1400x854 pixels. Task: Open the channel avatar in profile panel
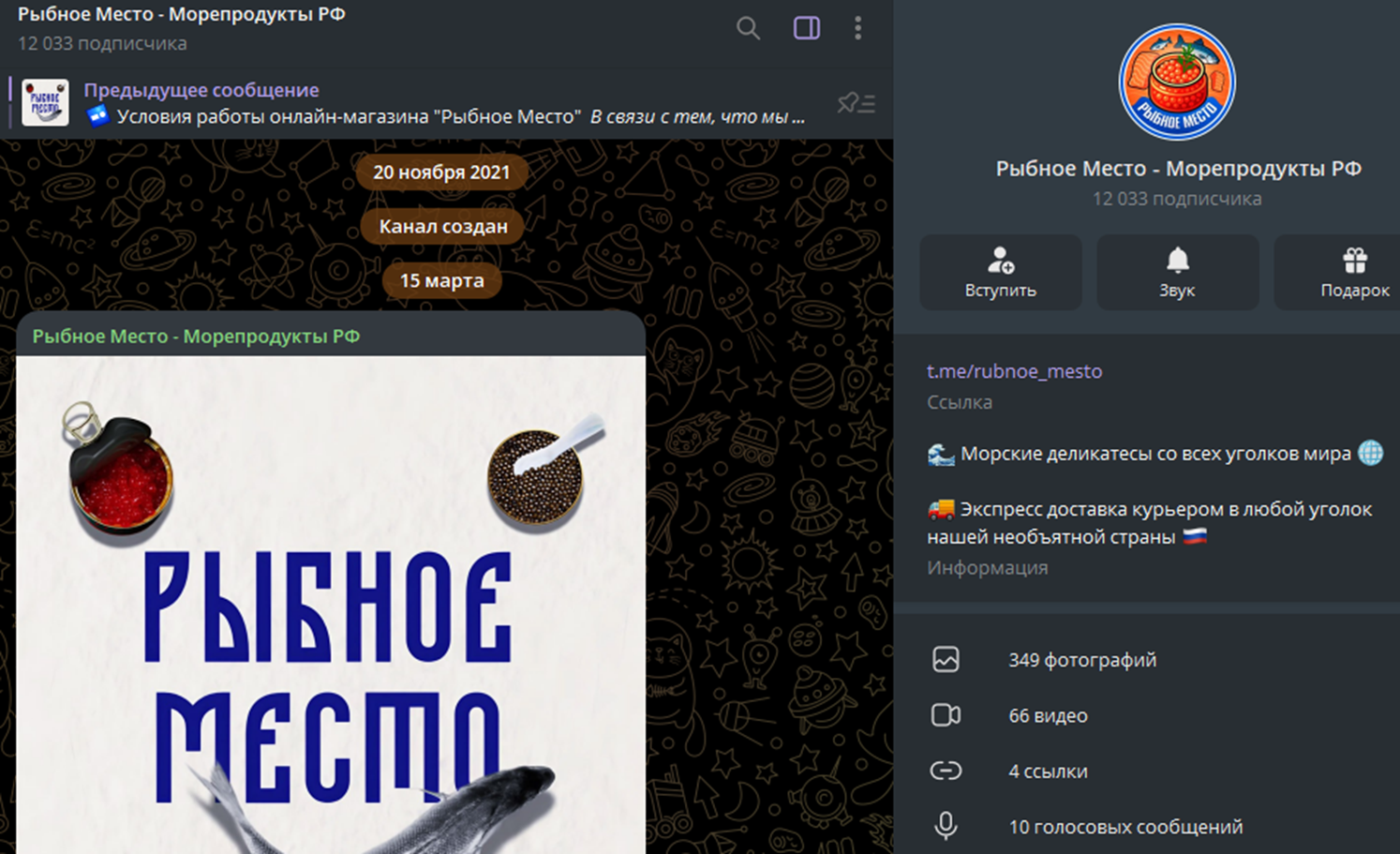coord(1177,82)
